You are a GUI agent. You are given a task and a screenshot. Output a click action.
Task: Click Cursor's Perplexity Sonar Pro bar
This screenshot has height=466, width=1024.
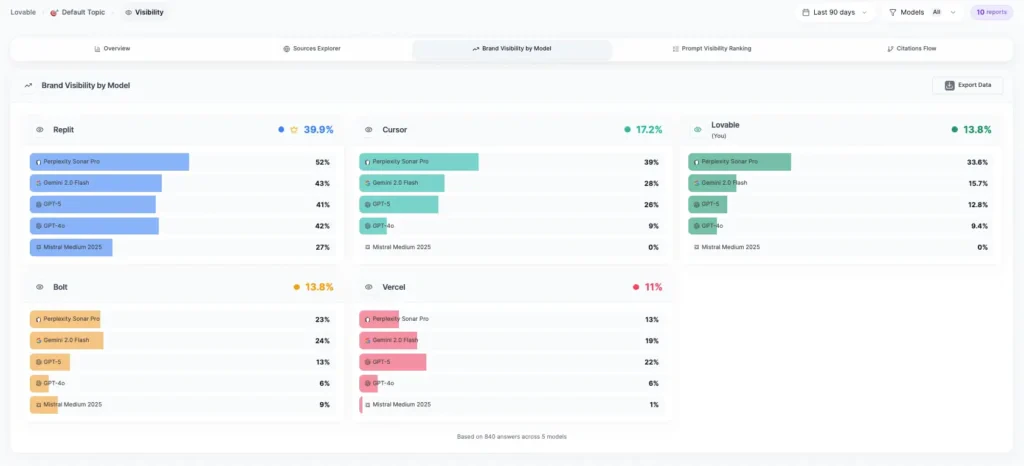pyautogui.click(x=419, y=162)
